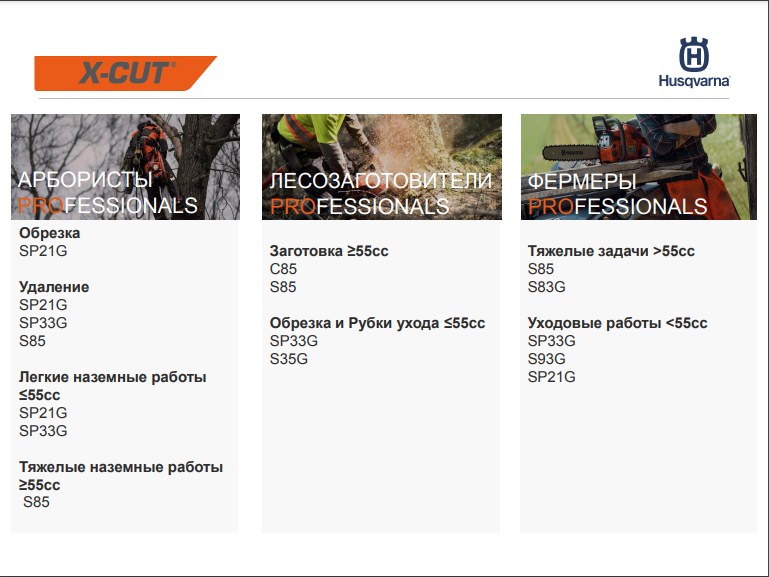Image resolution: width=769 pixels, height=577 pixels.
Task: Click the C85 chain model
Action: pyautogui.click(x=283, y=269)
